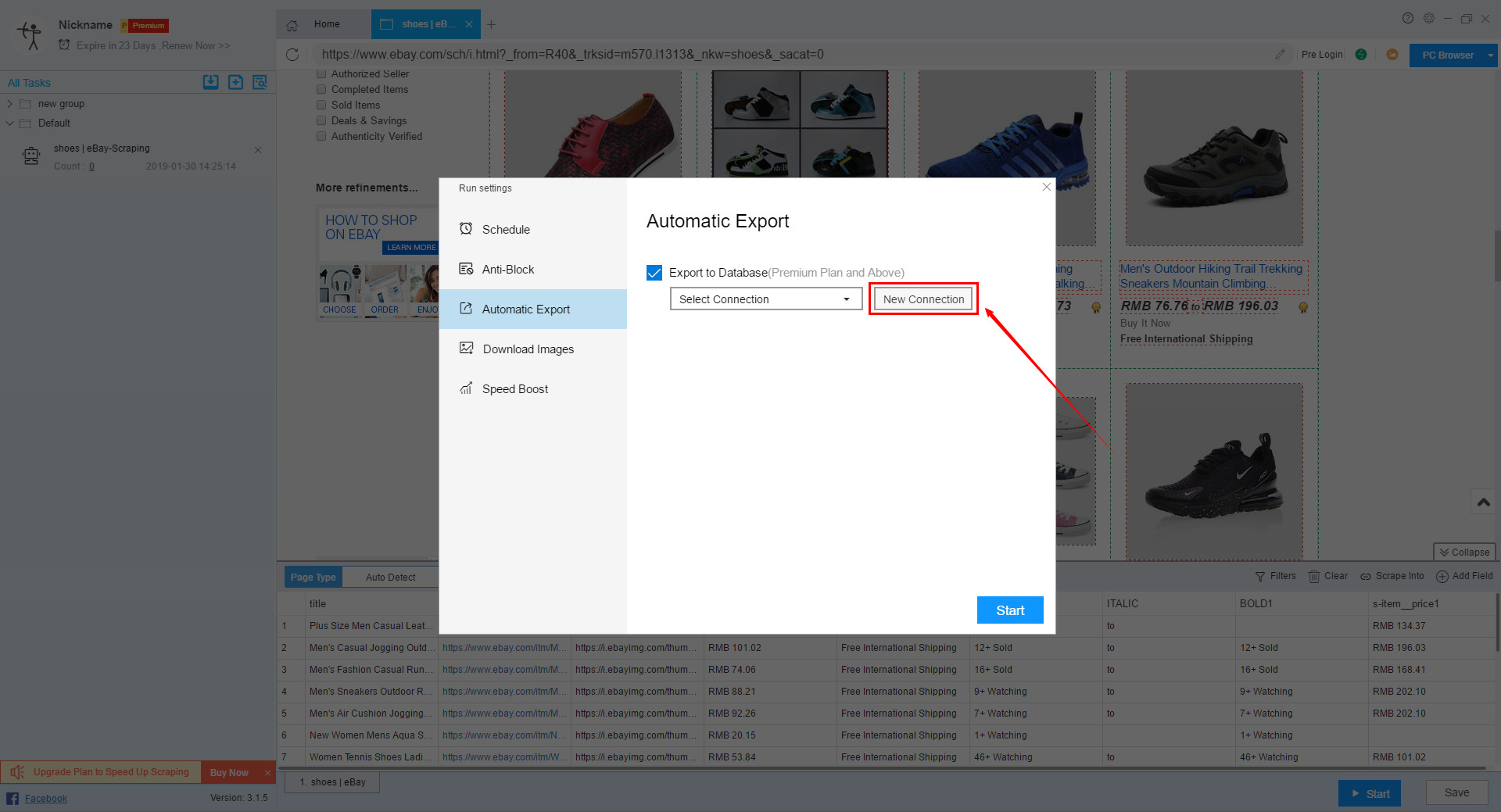Select Schedule in Run settings

pyautogui.click(x=533, y=229)
